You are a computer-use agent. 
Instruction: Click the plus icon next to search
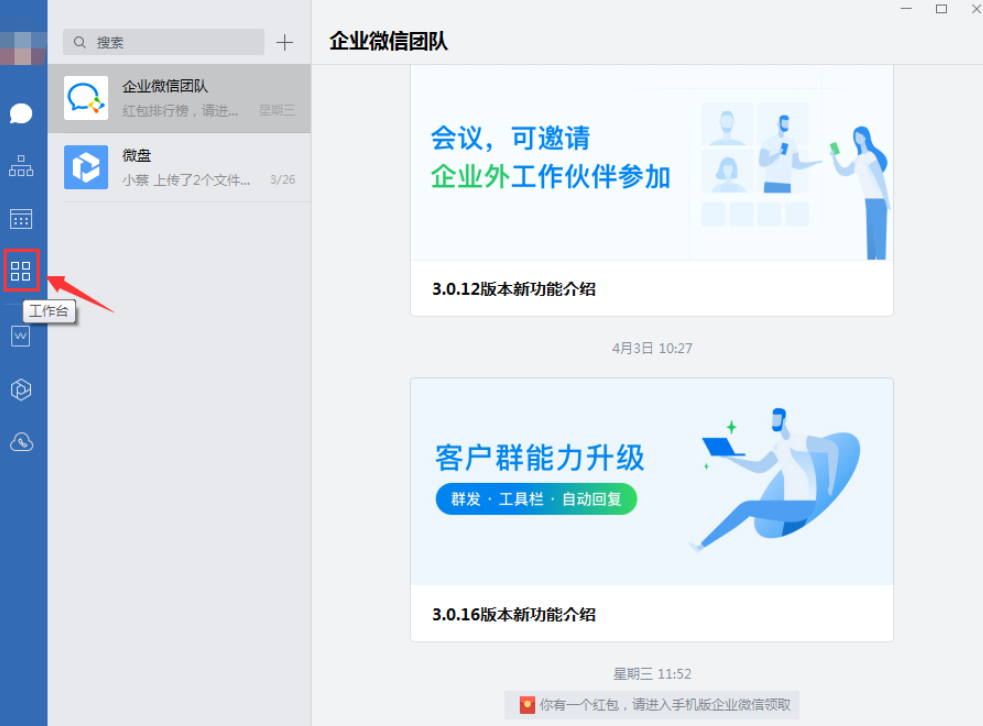pos(285,42)
